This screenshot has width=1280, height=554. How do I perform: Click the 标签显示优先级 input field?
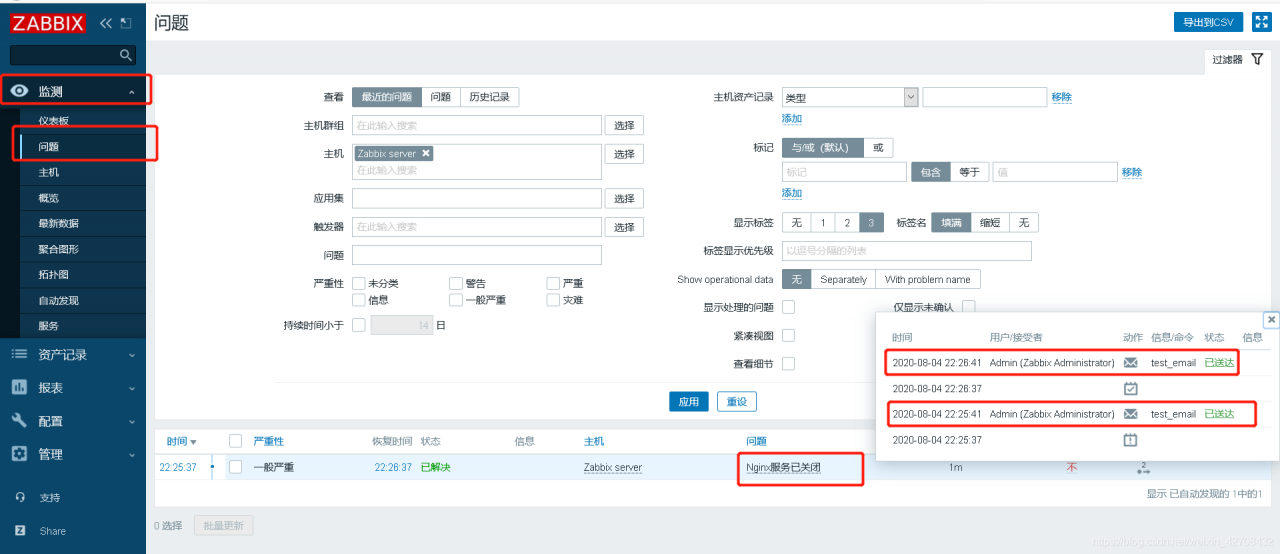click(906, 250)
